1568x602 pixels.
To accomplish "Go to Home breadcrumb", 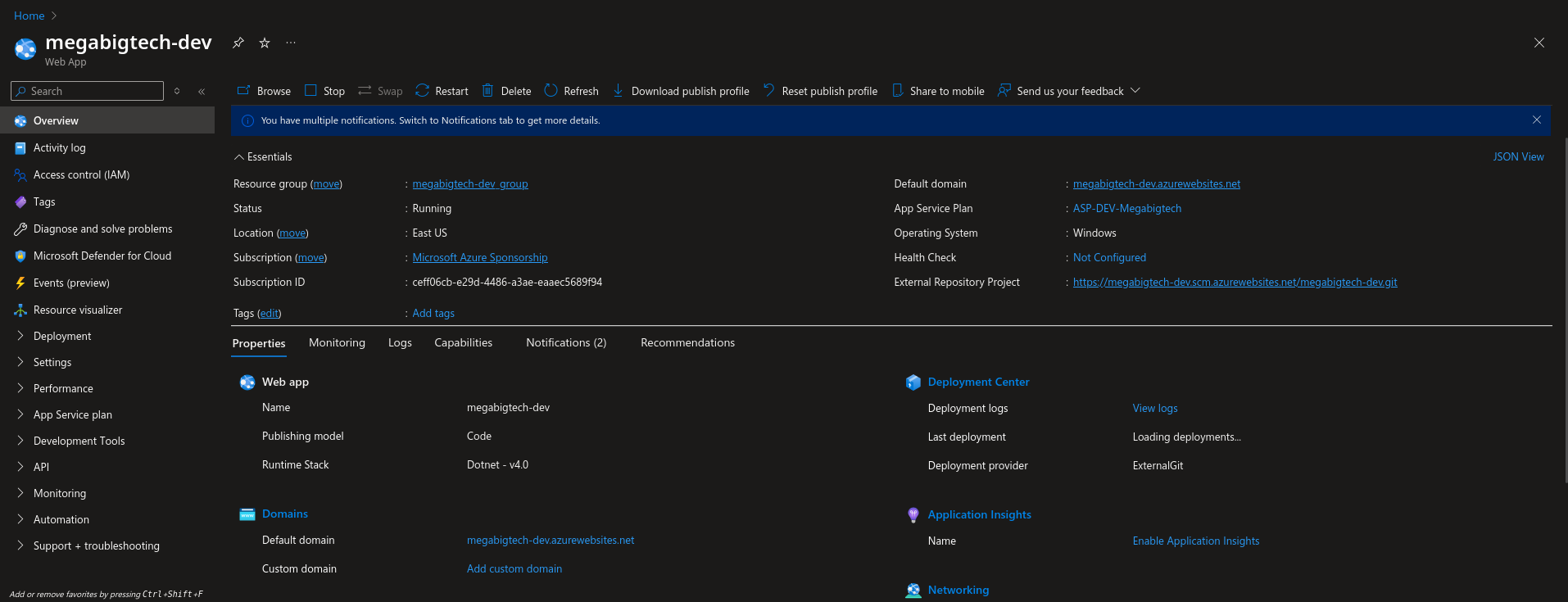I will (29, 16).
